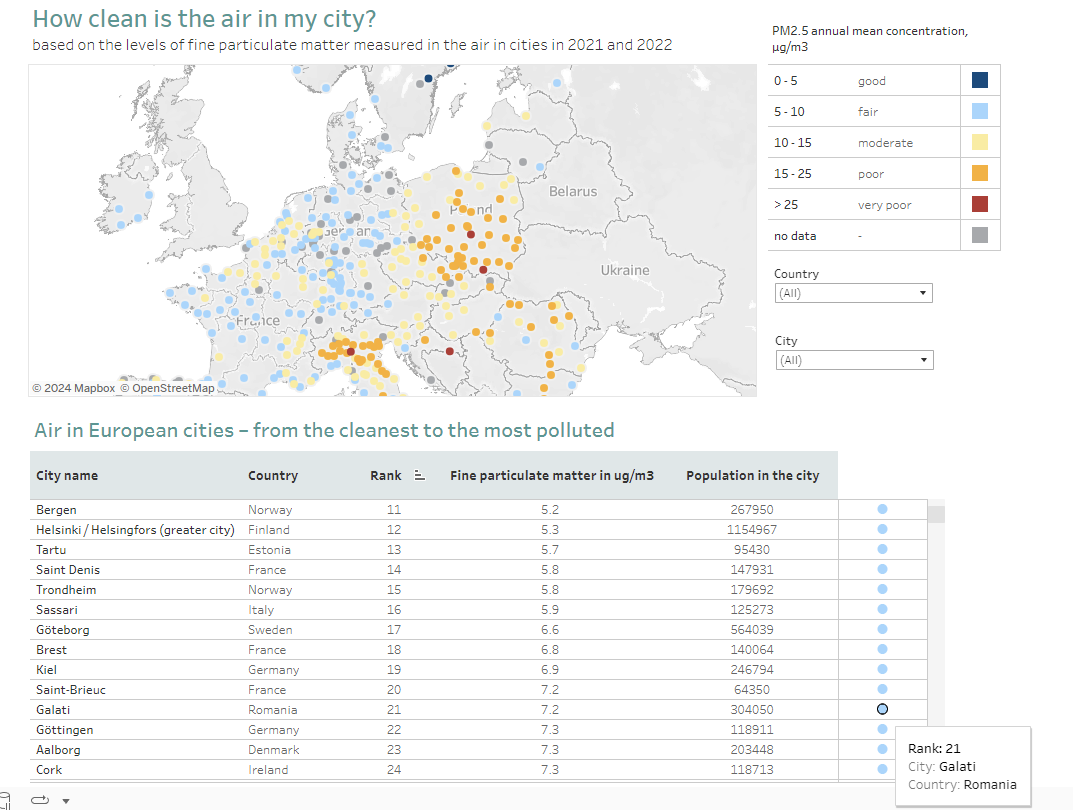Click the 'Fine particulate matter in ug/m3' header

pos(552,475)
